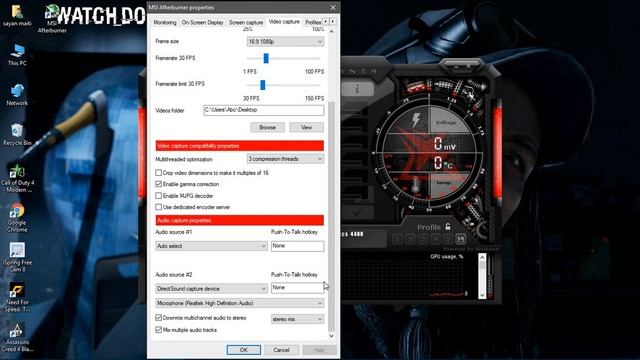
Task: Click the Video capture compatibility properties header
Action: [x=240, y=146]
